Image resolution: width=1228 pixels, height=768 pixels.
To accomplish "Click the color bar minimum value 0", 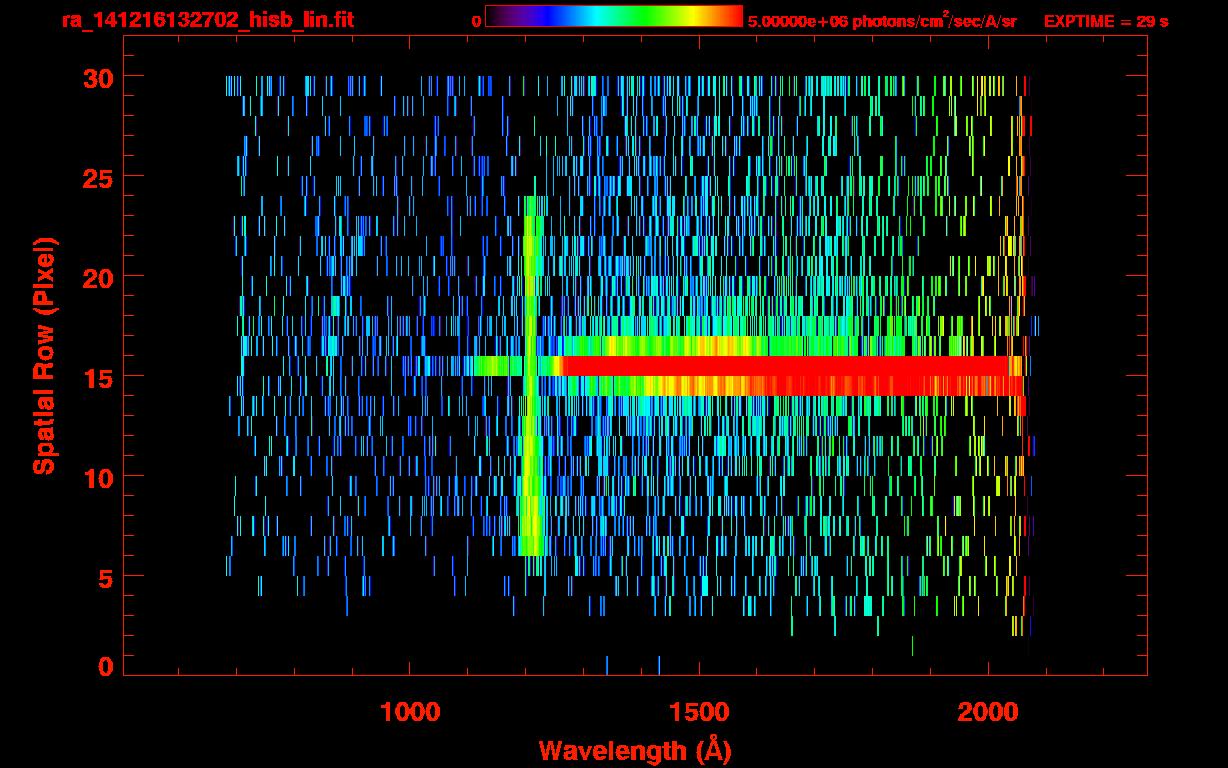I will tap(476, 20).
